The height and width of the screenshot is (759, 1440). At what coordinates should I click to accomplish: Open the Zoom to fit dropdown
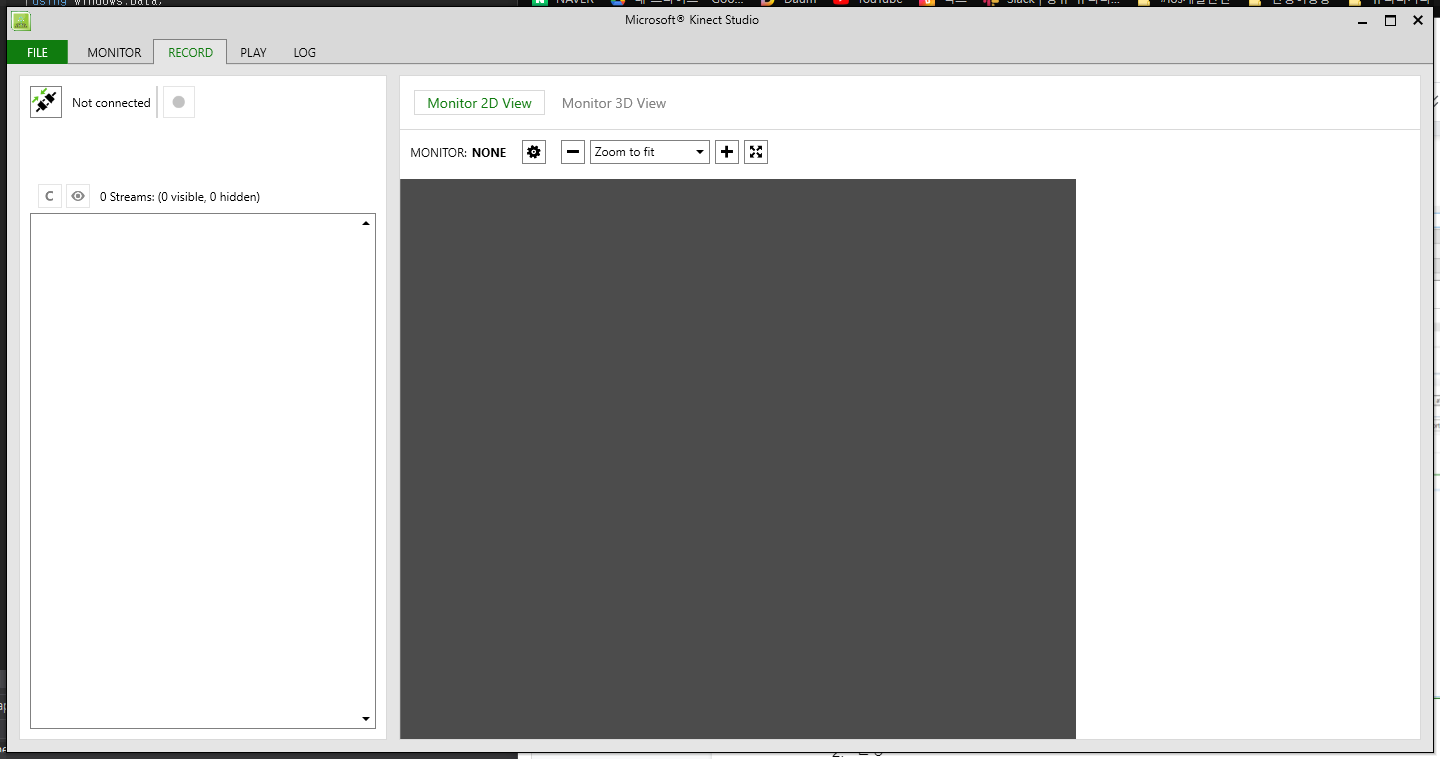(650, 152)
